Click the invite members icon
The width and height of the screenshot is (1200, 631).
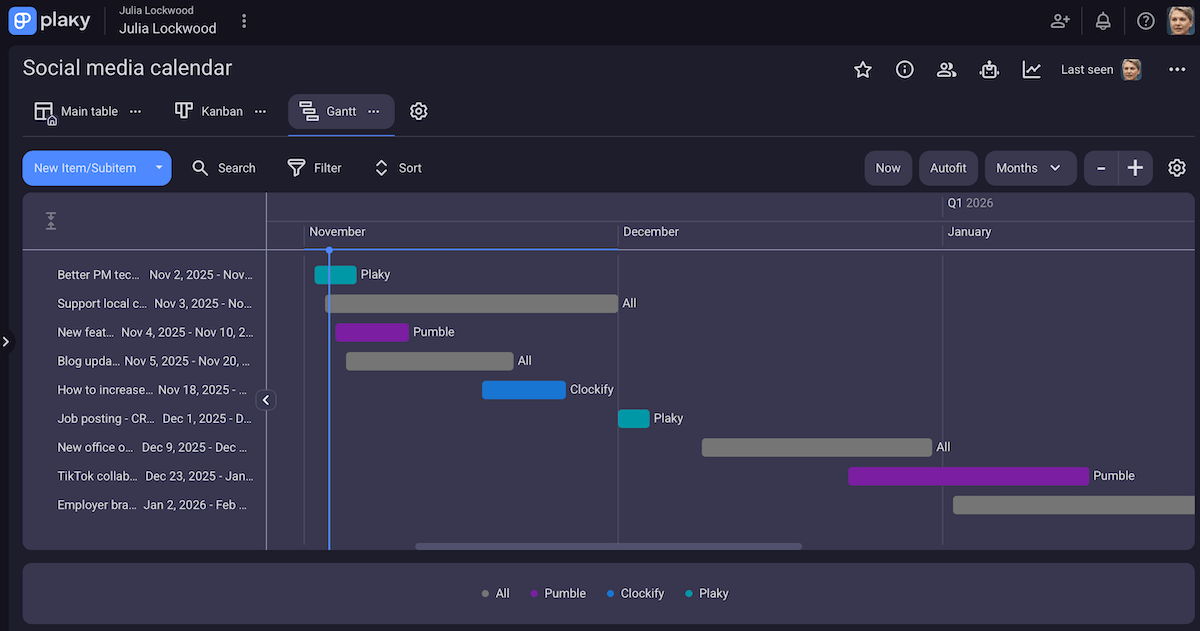tap(1059, 20)
